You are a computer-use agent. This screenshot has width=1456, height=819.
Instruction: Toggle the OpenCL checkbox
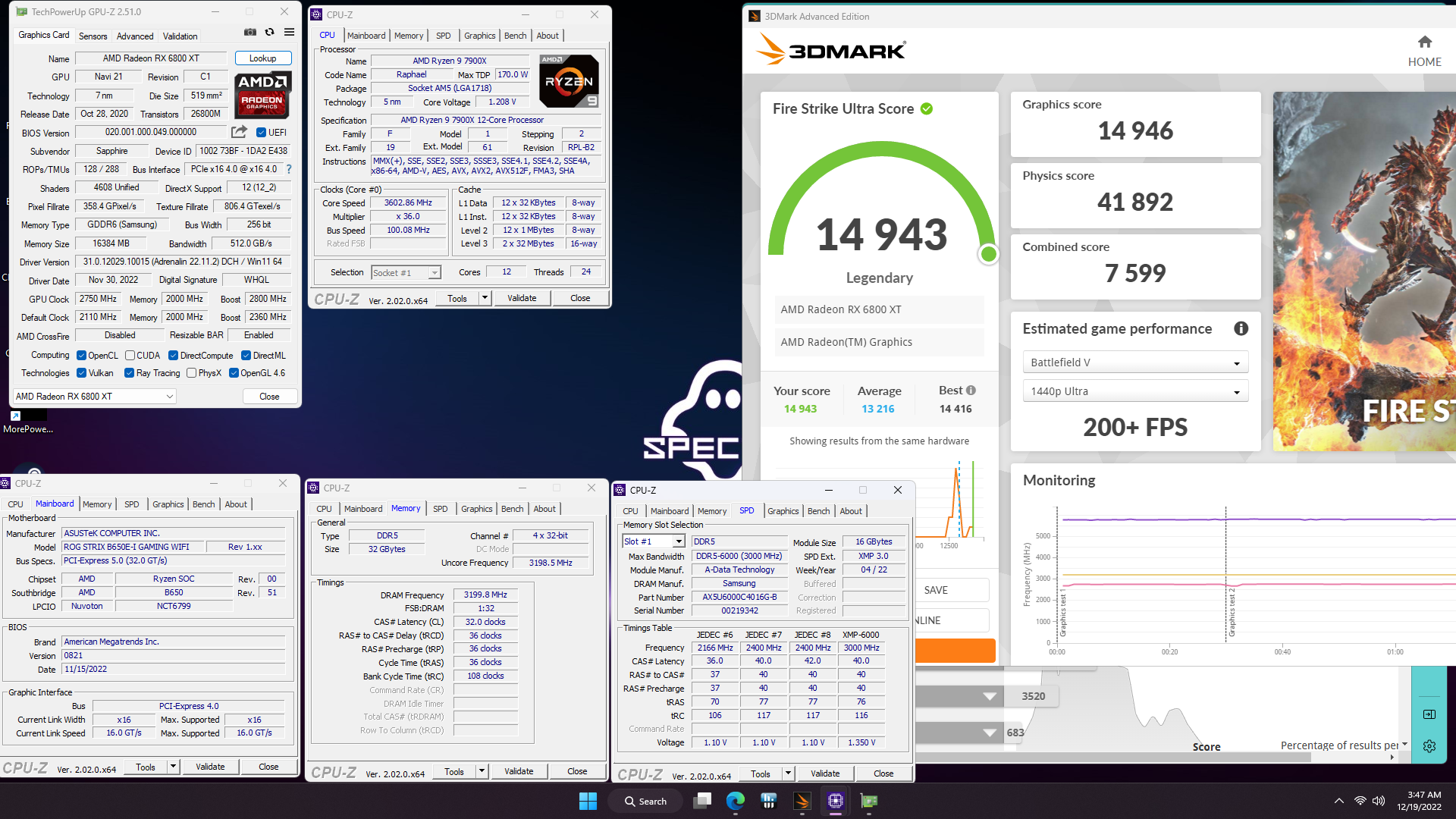(81, 356)
